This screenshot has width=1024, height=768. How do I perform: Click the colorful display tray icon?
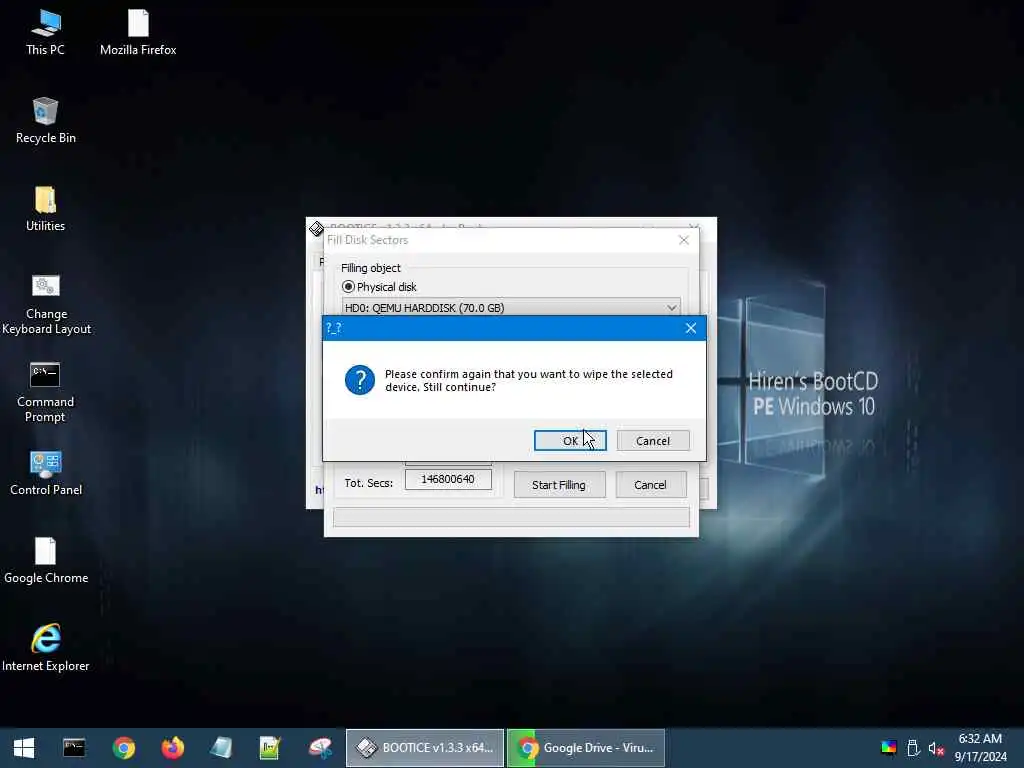[889, 748]
